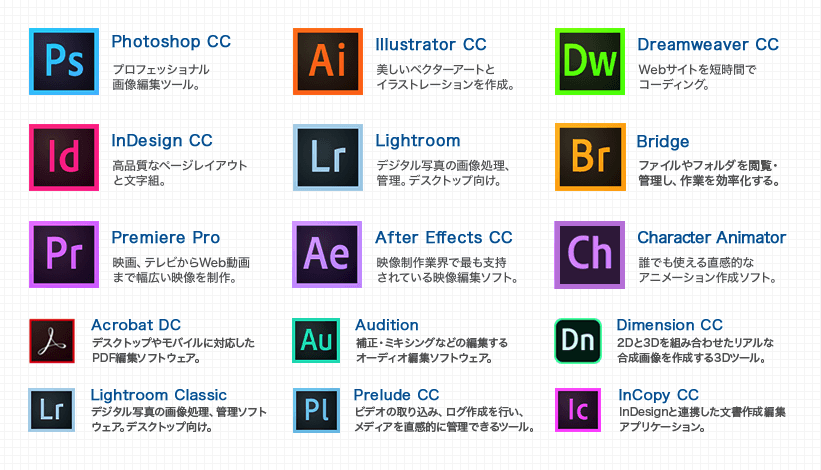Open the InCopy CC Ic icon

pyautogui.click(x=578, y=410)
